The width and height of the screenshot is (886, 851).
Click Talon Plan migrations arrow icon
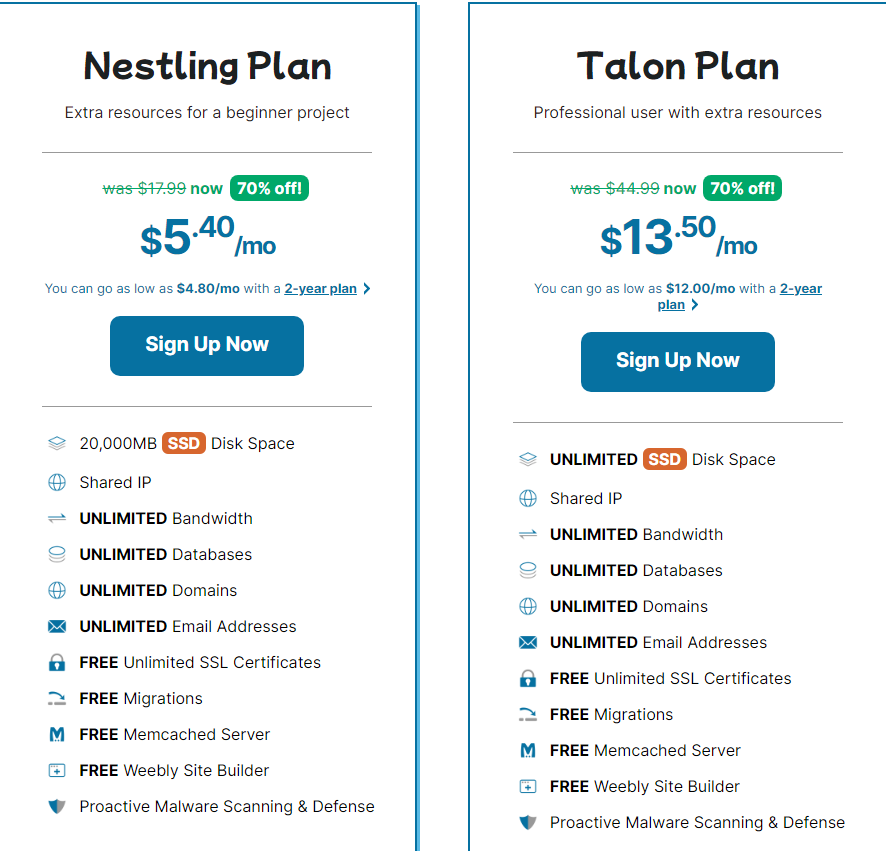pos(528,714)
